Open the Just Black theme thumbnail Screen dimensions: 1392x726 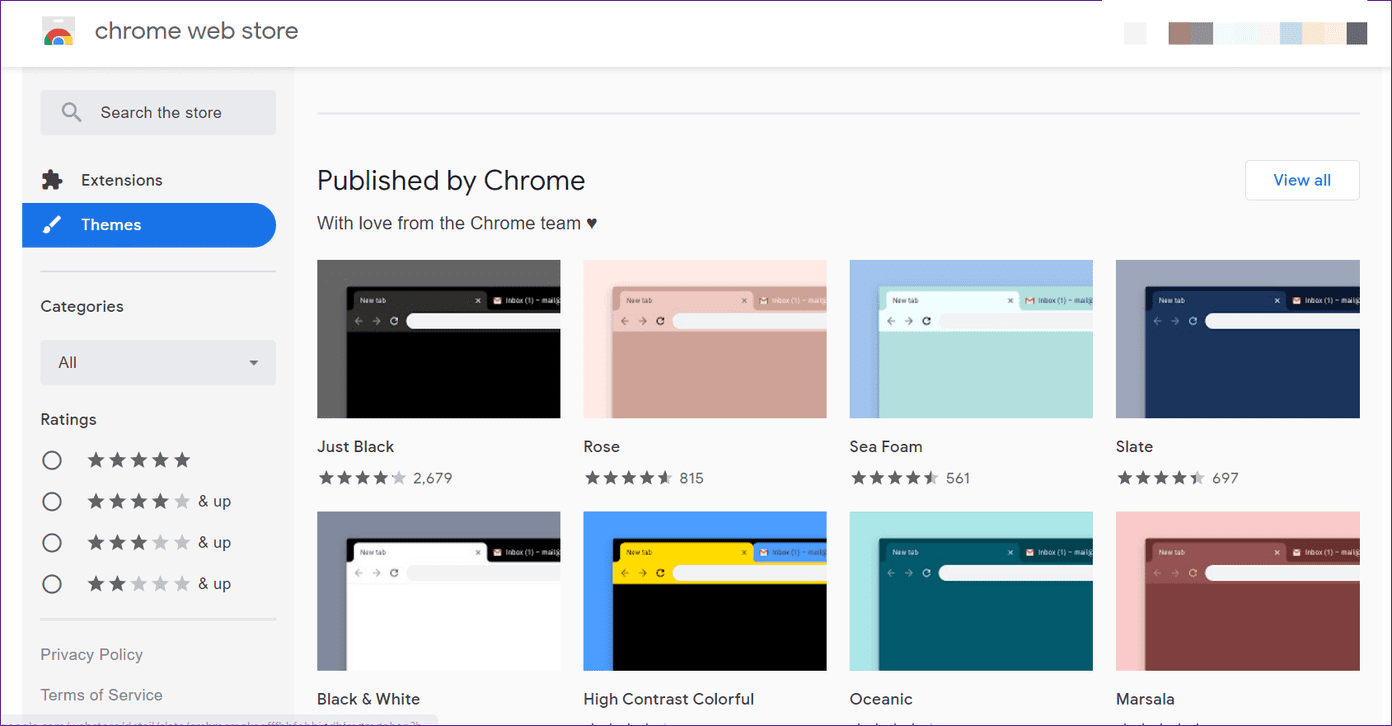pyautogui.click(x=439, y=339)
